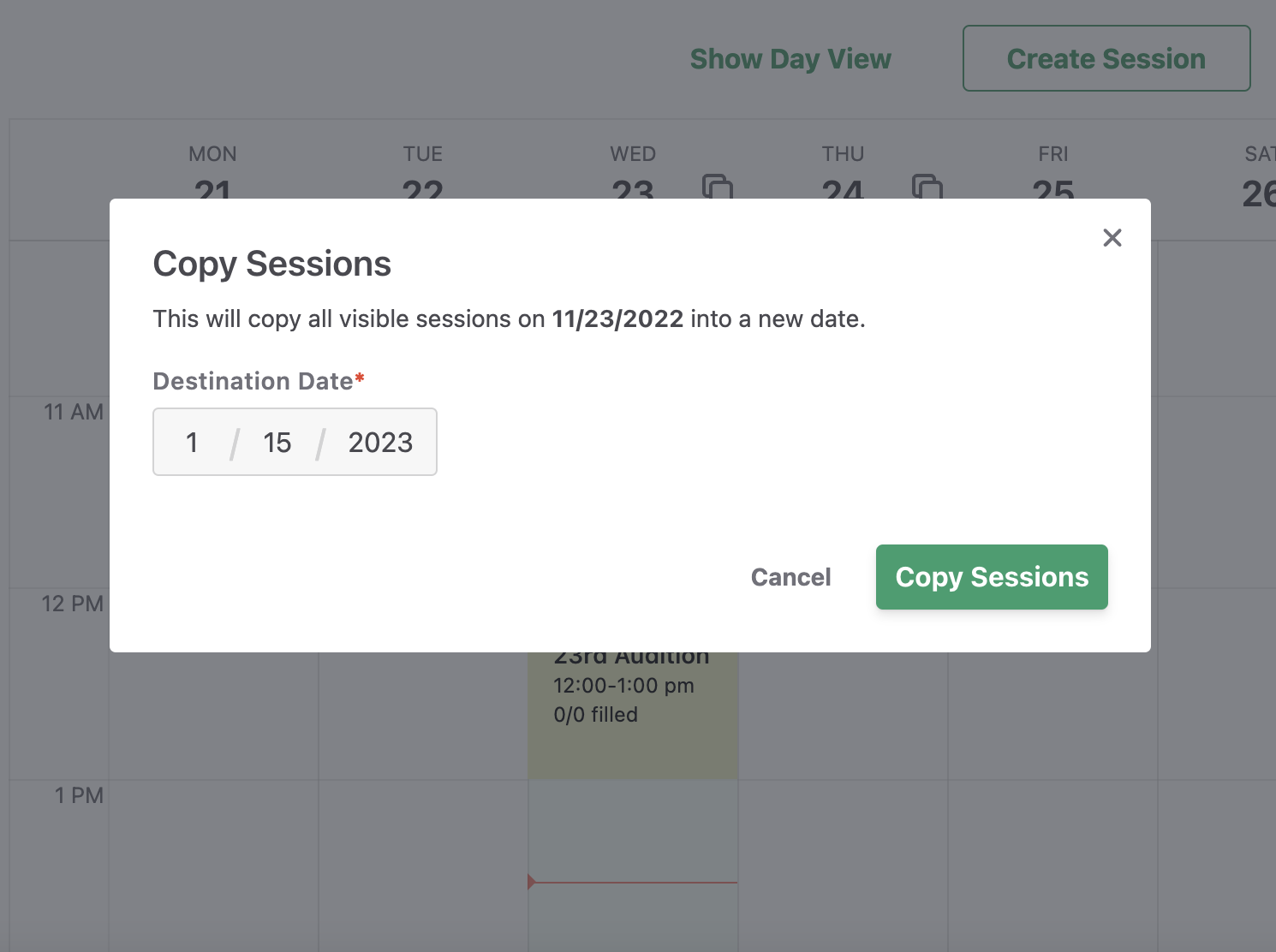Close the Copy Sessions dialog

point(1112,238)
